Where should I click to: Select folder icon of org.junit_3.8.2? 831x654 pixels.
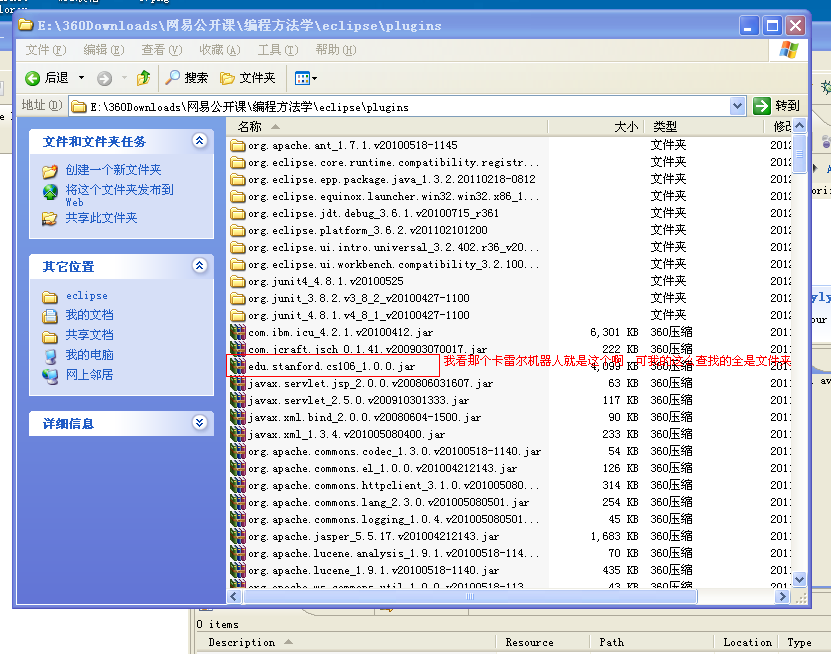pyautogui.click(x=238, y=298)
